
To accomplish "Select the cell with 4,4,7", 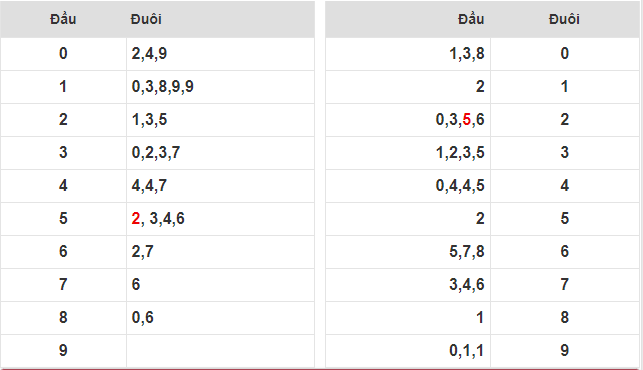I will click(x=220, y=186).
